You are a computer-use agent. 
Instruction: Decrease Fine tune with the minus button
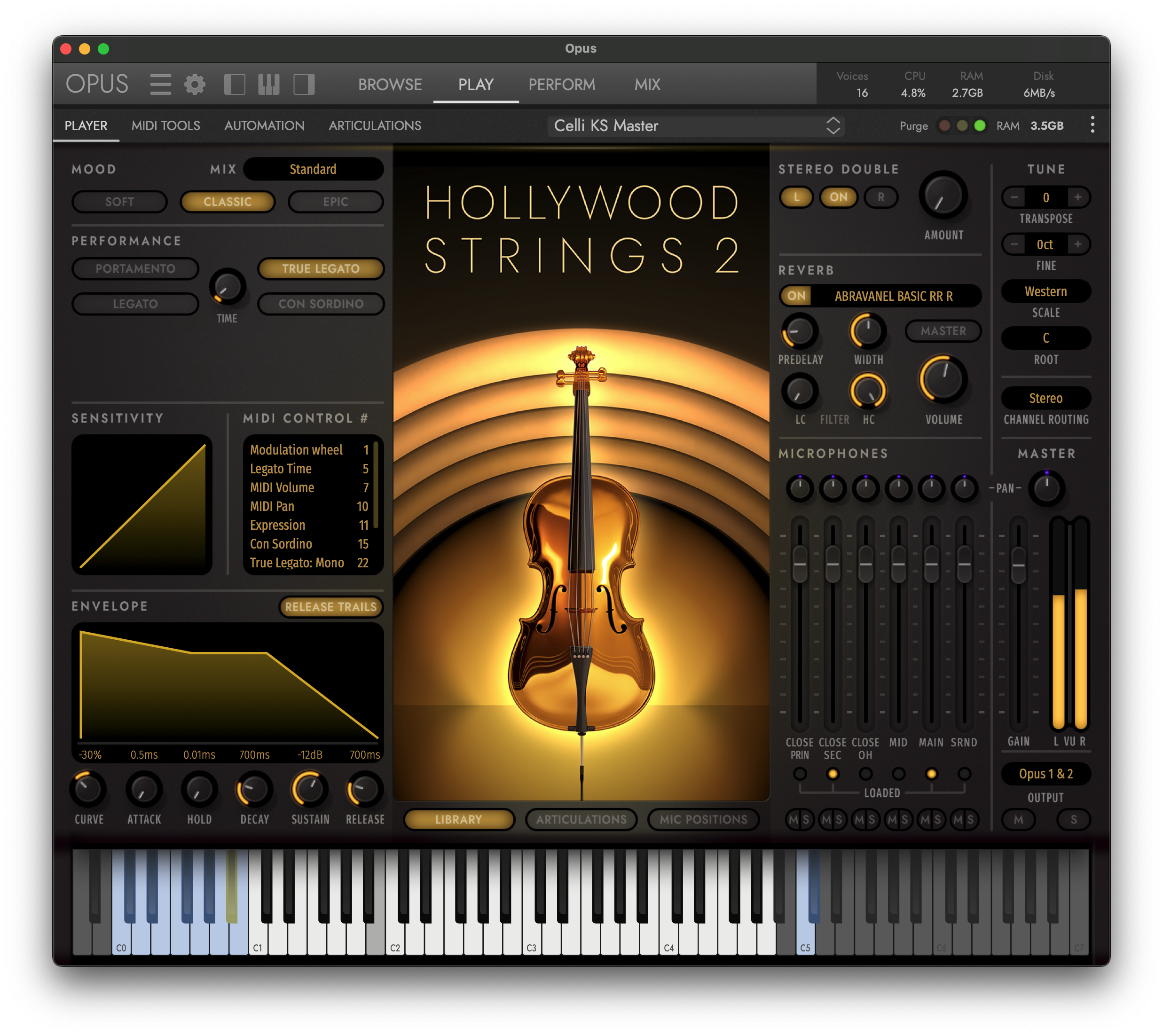pyautogui.click(x=1014, y=244)
